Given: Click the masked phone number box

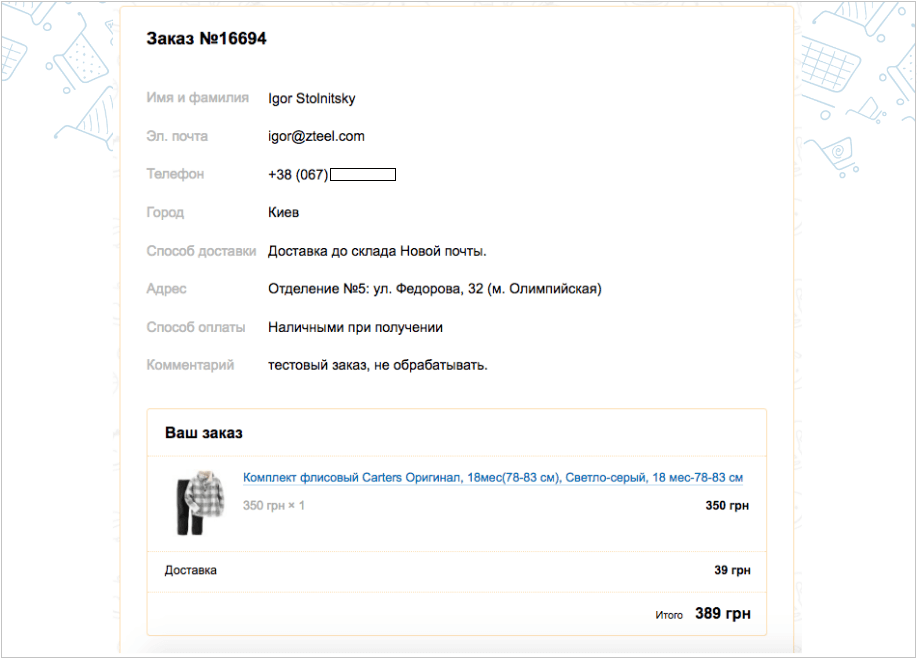Looking at the screenshot, I should coord(363,175).
